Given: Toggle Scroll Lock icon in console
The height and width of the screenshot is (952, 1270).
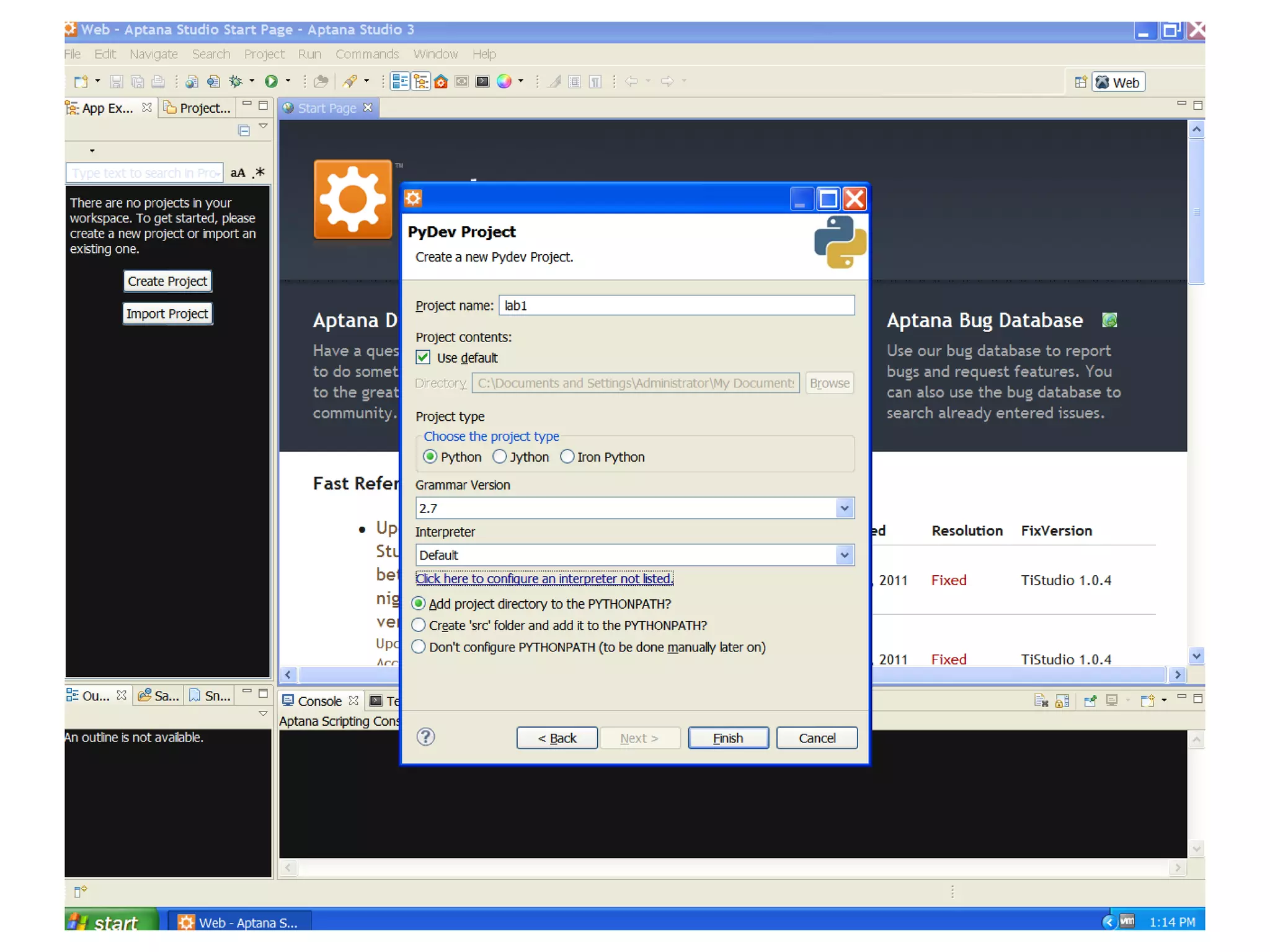Looking at the screenshot, I should [1062, 700].
